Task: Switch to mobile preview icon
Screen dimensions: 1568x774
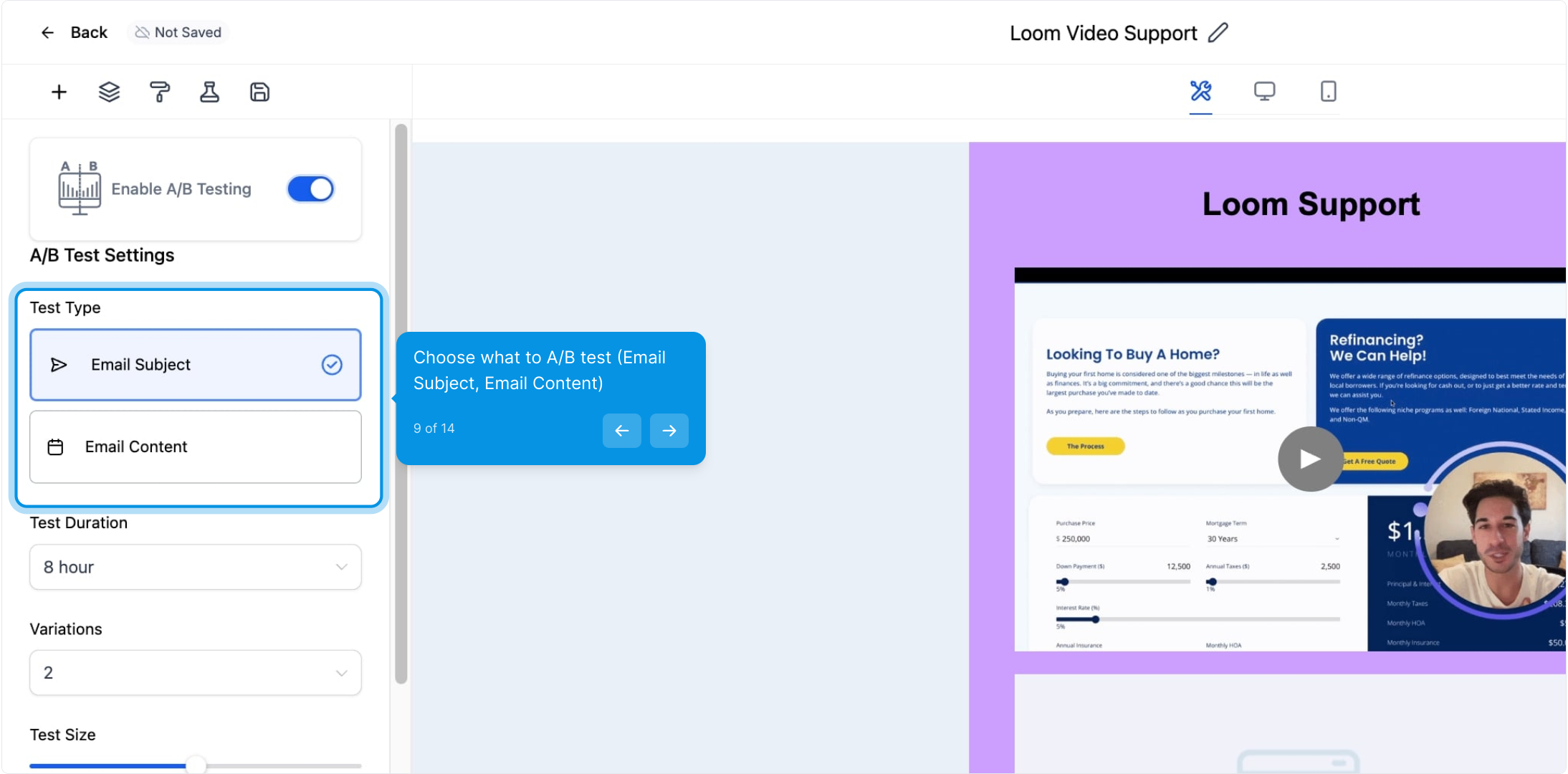Action: pos(1328,91)
